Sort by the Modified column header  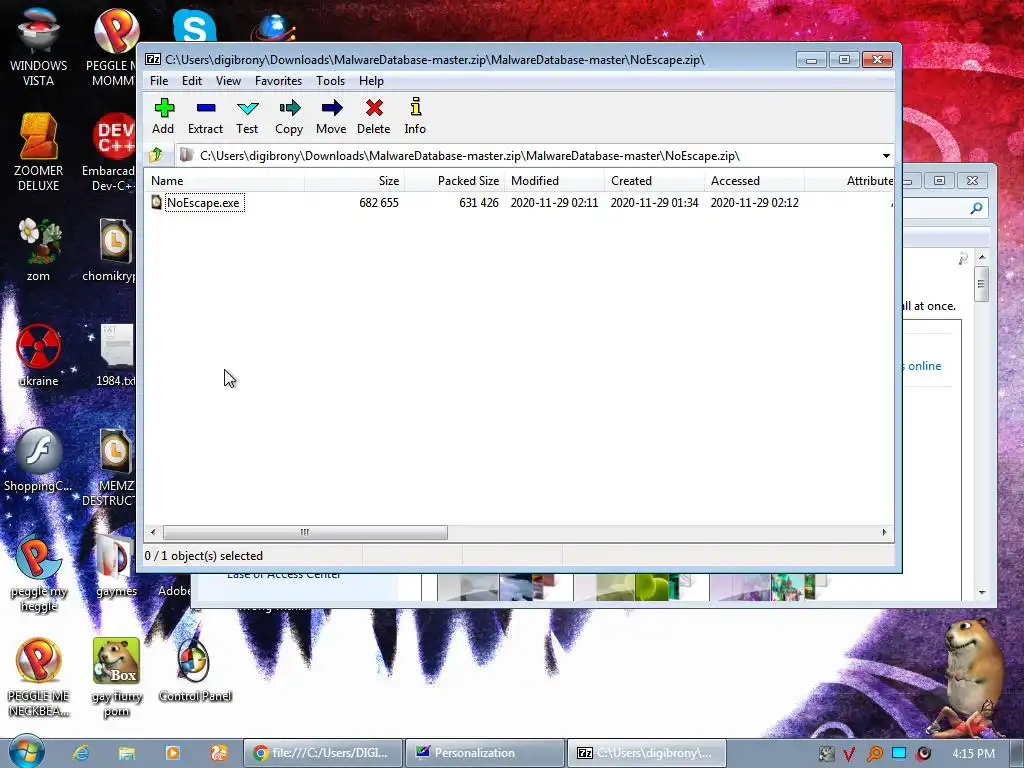coord(554,181)
